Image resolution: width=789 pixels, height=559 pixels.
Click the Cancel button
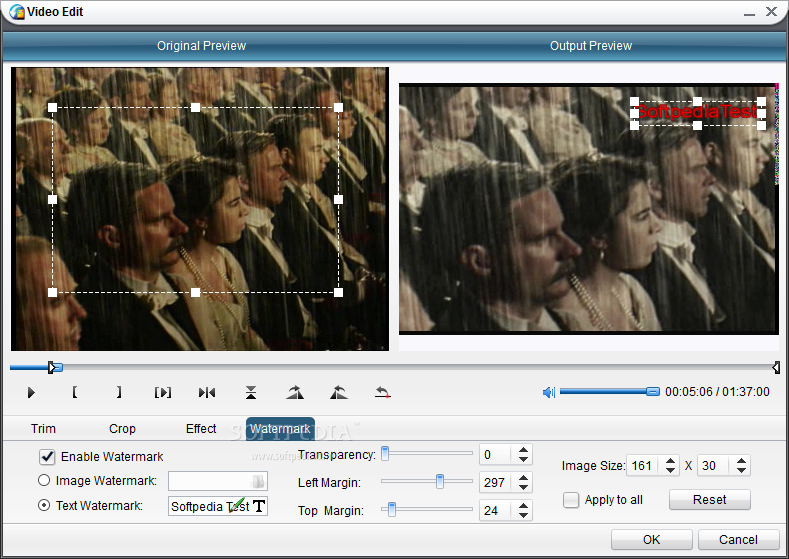738,539
